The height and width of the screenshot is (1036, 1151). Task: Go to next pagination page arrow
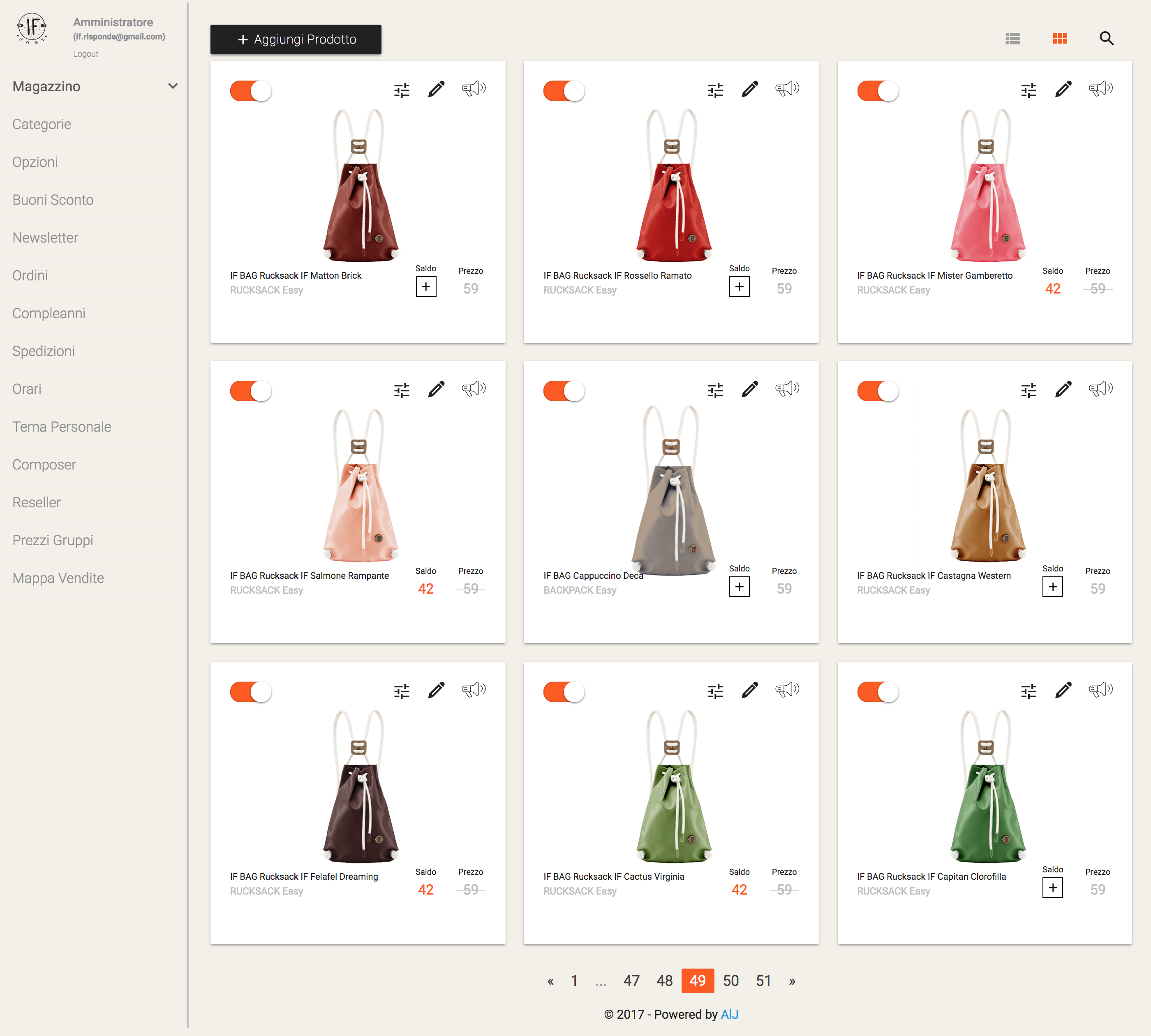click(x=792, y=981)
